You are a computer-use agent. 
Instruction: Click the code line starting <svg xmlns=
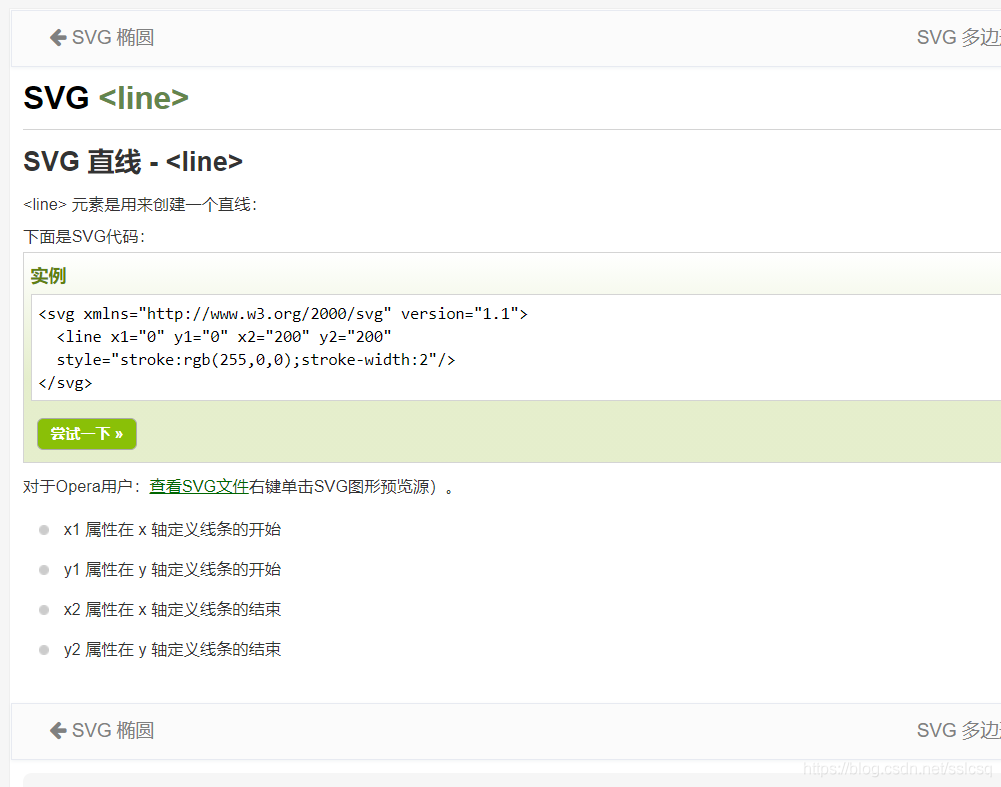click(x=283, y=314)
